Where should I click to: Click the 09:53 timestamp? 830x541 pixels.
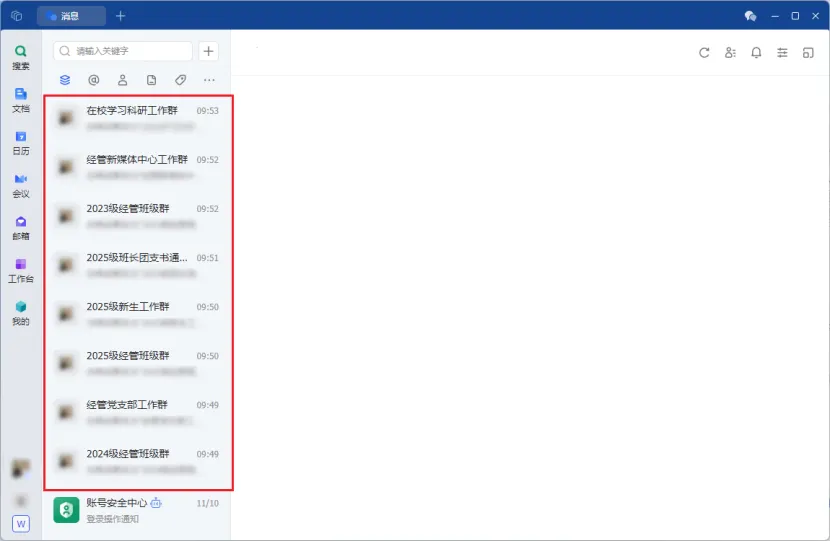coord(208,111)
